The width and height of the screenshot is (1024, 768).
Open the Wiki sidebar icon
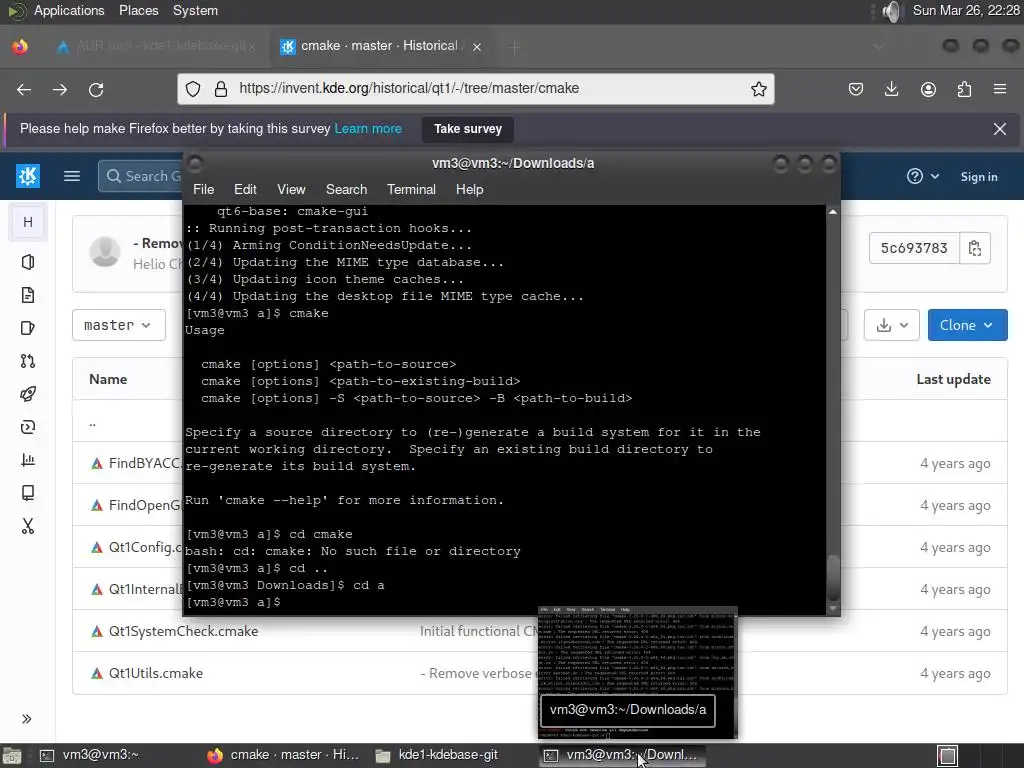(27, 492)
